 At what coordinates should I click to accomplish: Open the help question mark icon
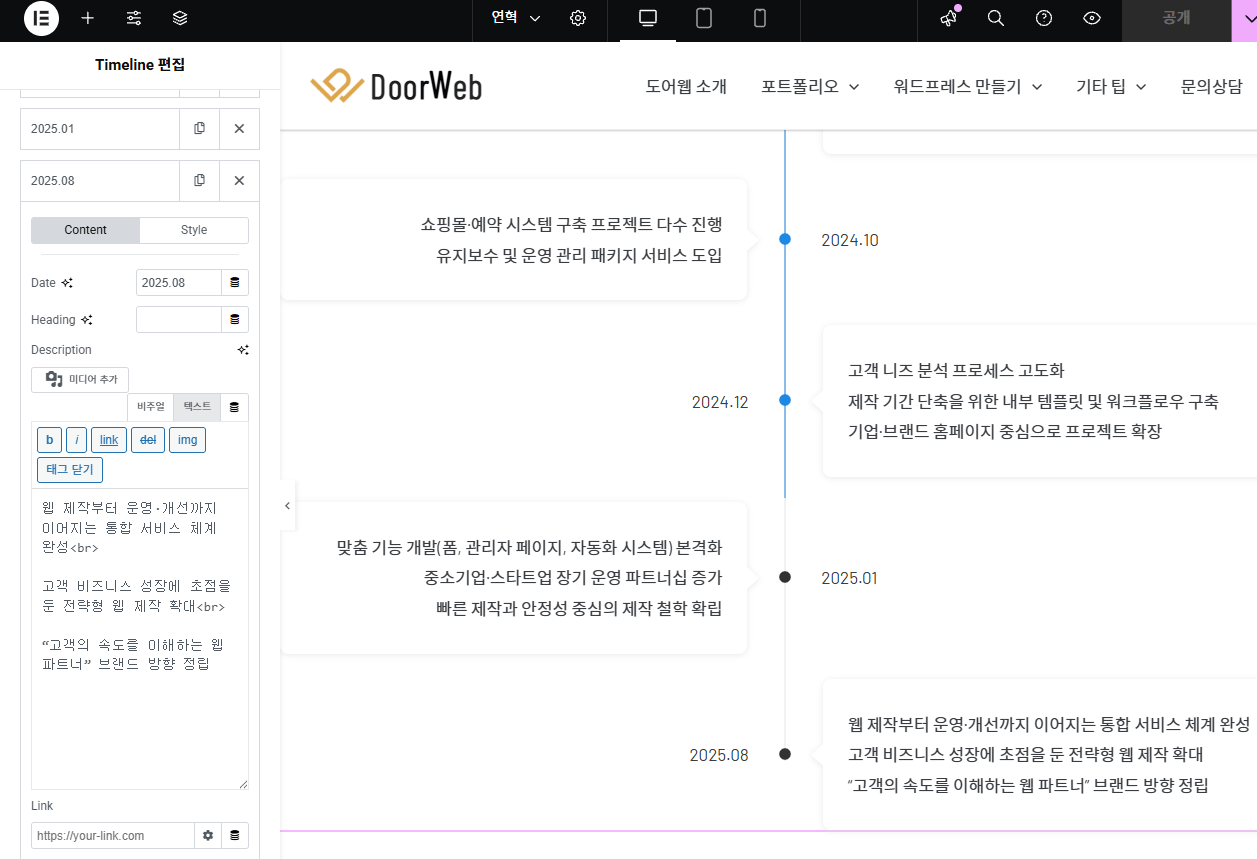click(1044, 19)
